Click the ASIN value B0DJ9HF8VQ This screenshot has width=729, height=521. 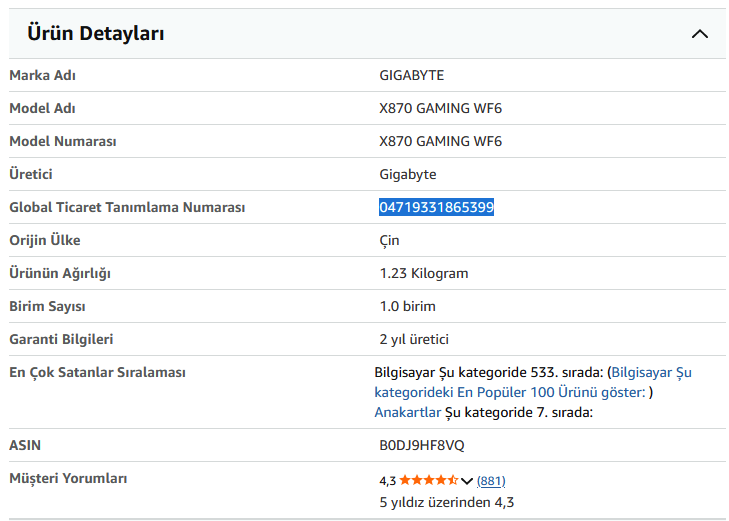[422, 445]
